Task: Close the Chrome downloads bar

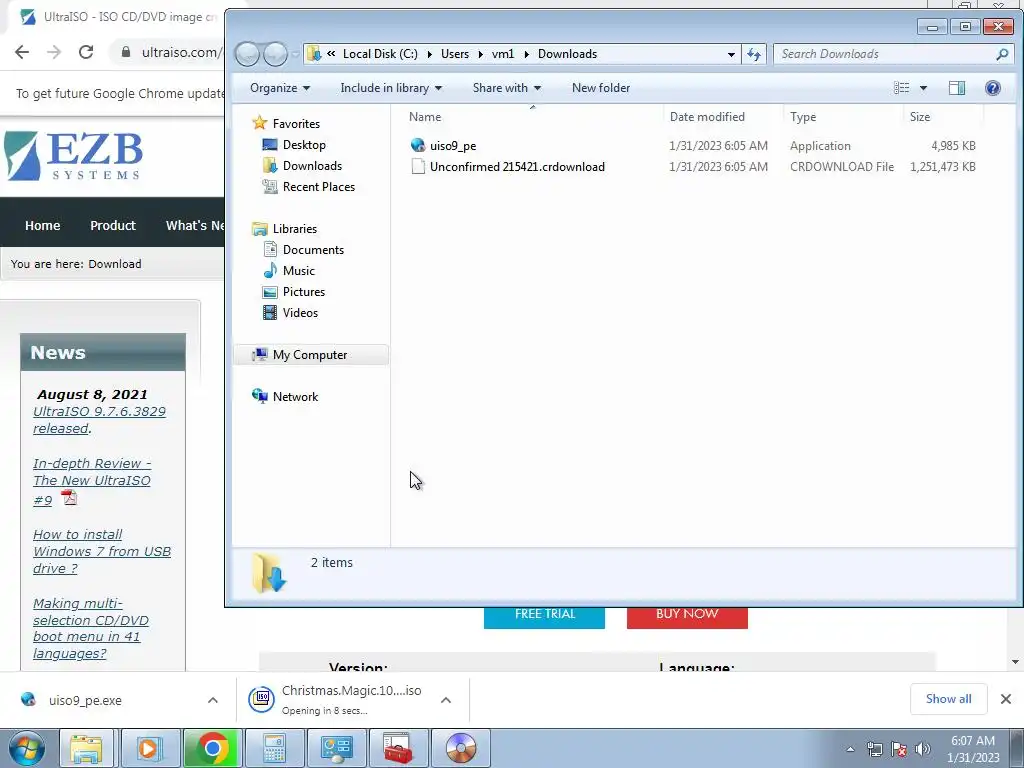Action: (1006, 699)
